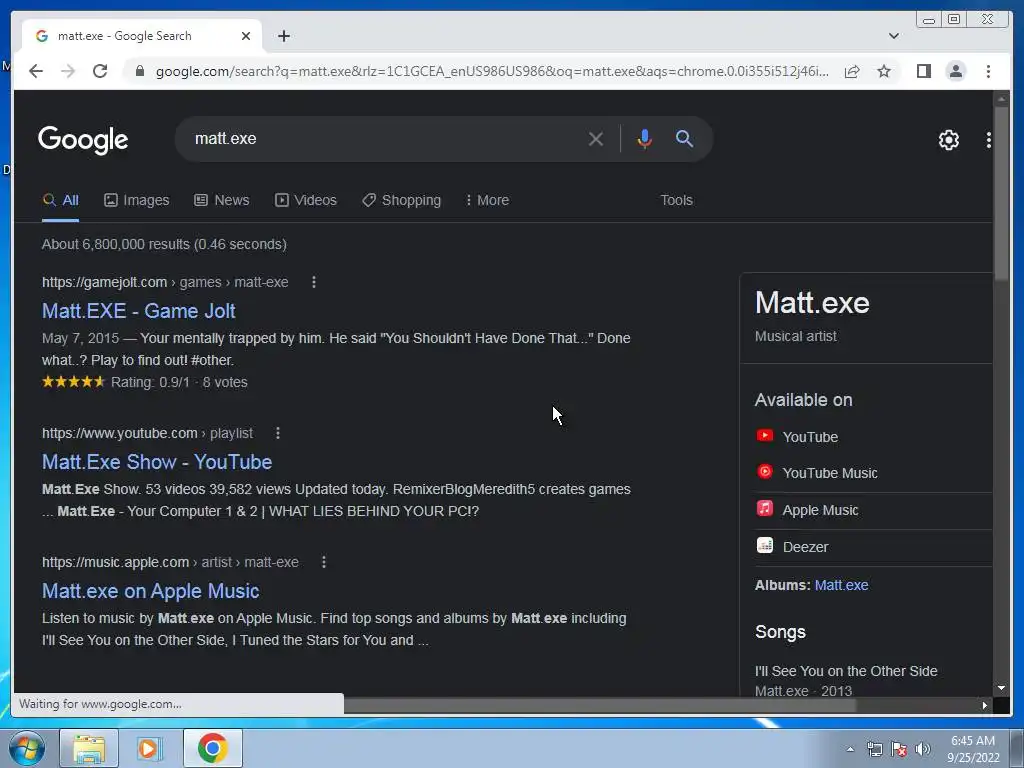Viewport: 1024px width, 768px height.
Task: Open Google apps dots at page right
Action: pyautogui.click(x=988, y=140)
